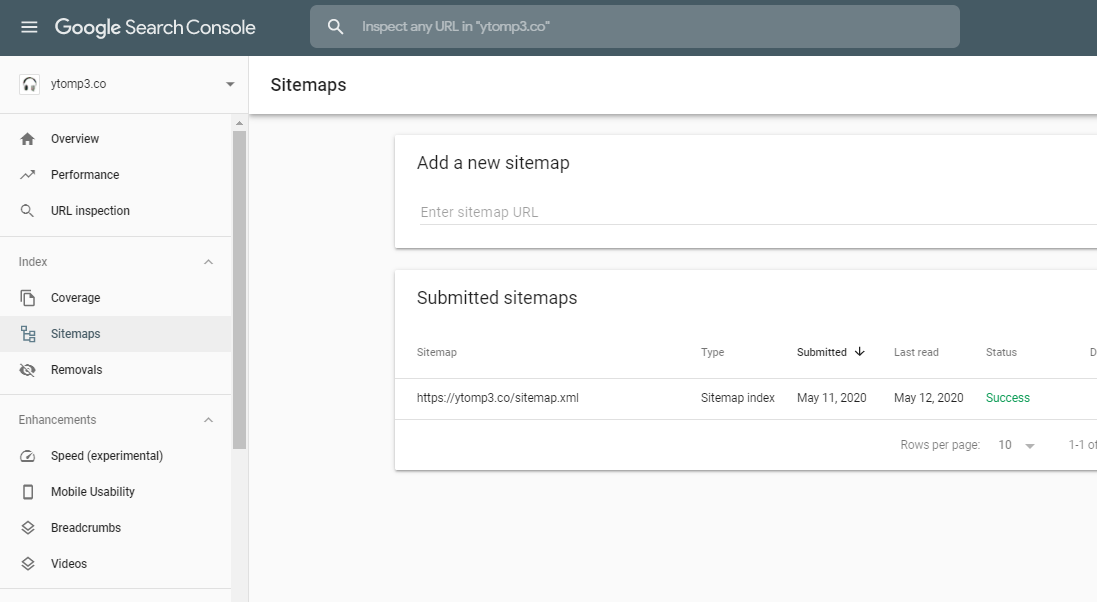Click the Sitemap column header
The image size is (1097, 602).
(437, 352)
